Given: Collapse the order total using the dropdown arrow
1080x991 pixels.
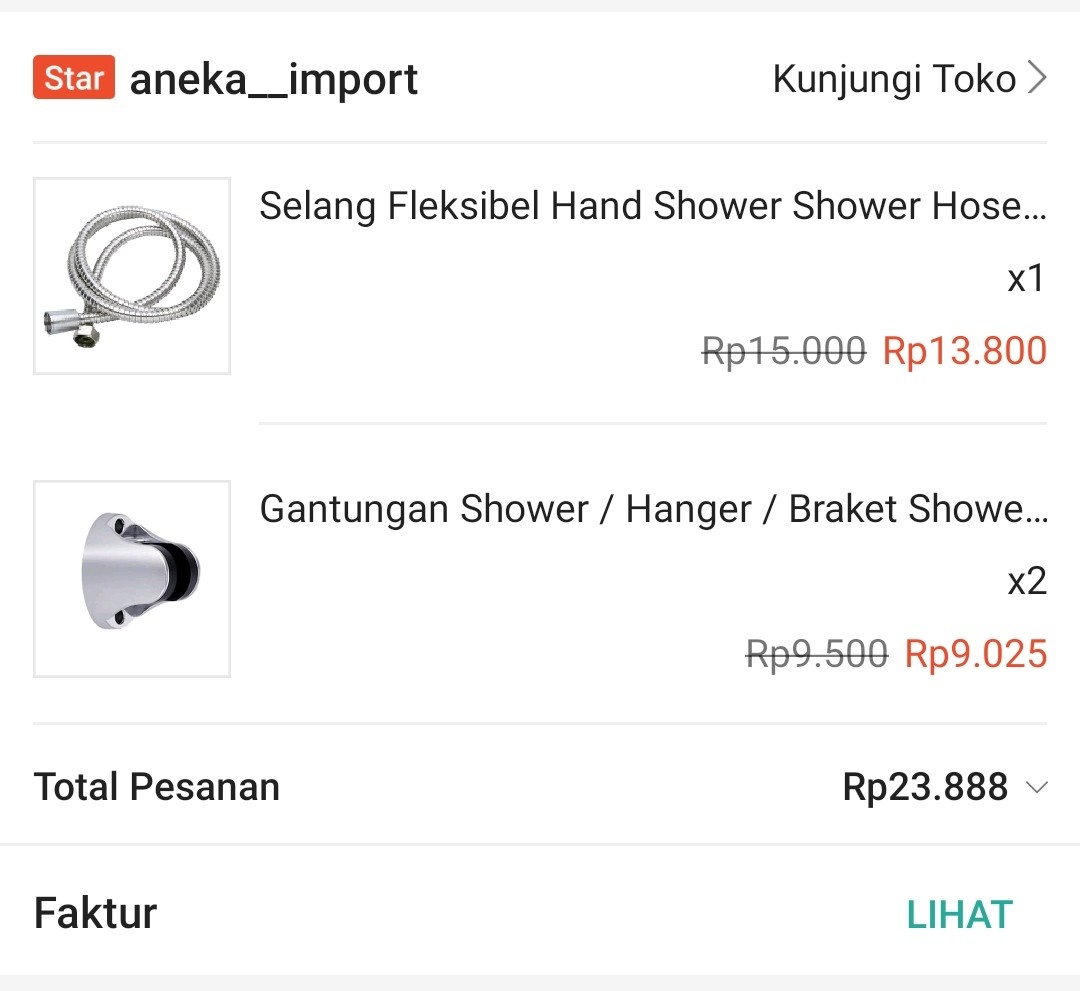Looking at the screenshot, I should [x=1037, y=789].
